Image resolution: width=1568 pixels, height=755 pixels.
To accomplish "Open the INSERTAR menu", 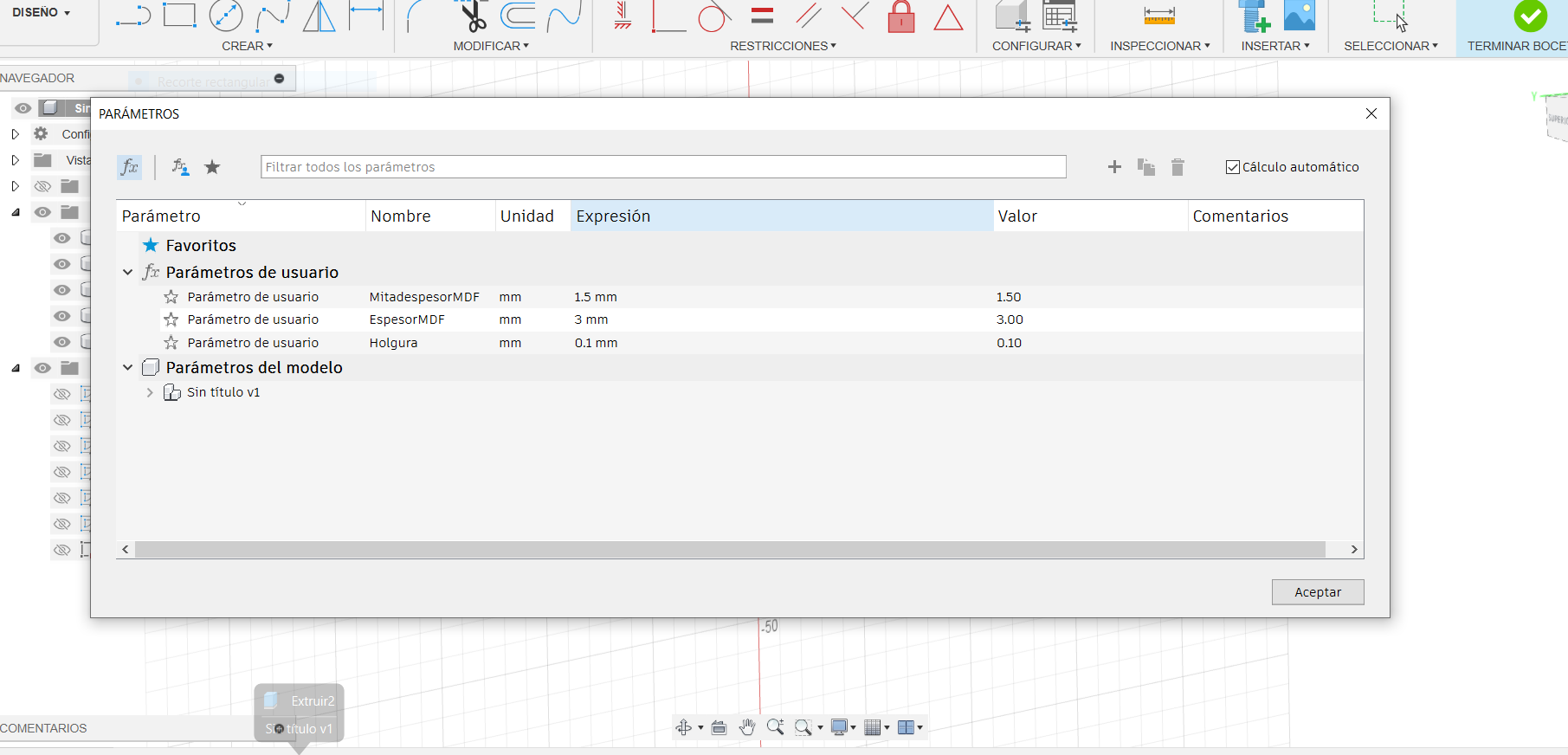I will (1275, 46).
